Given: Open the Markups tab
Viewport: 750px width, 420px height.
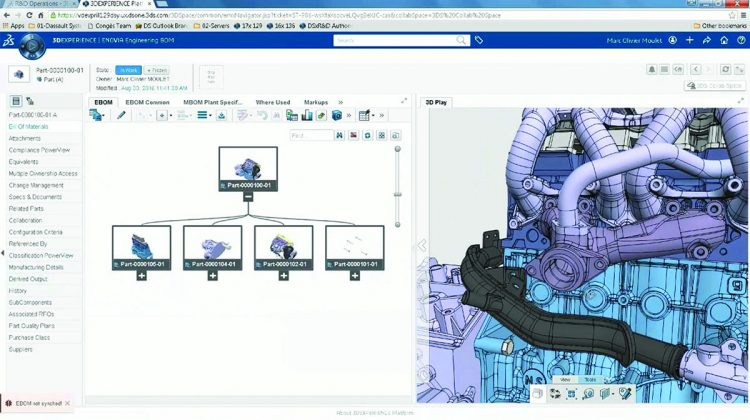Looking at the screenshot, I should coord(316,102).
